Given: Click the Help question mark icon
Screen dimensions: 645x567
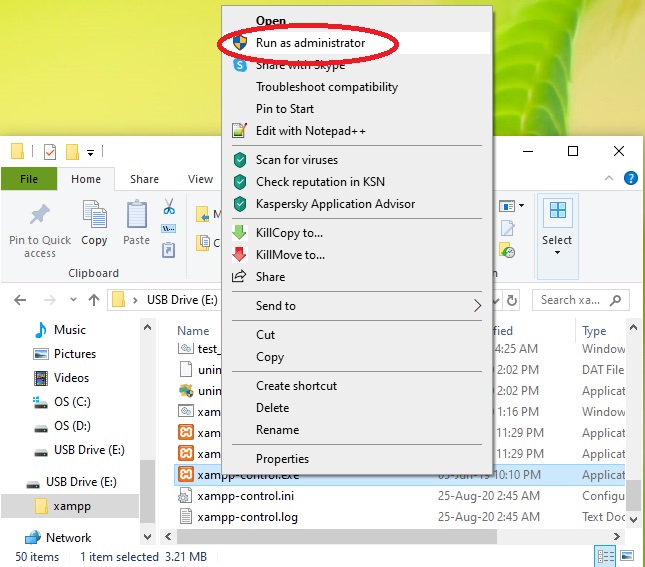Looking at the screenshot, I should (630, 178).
